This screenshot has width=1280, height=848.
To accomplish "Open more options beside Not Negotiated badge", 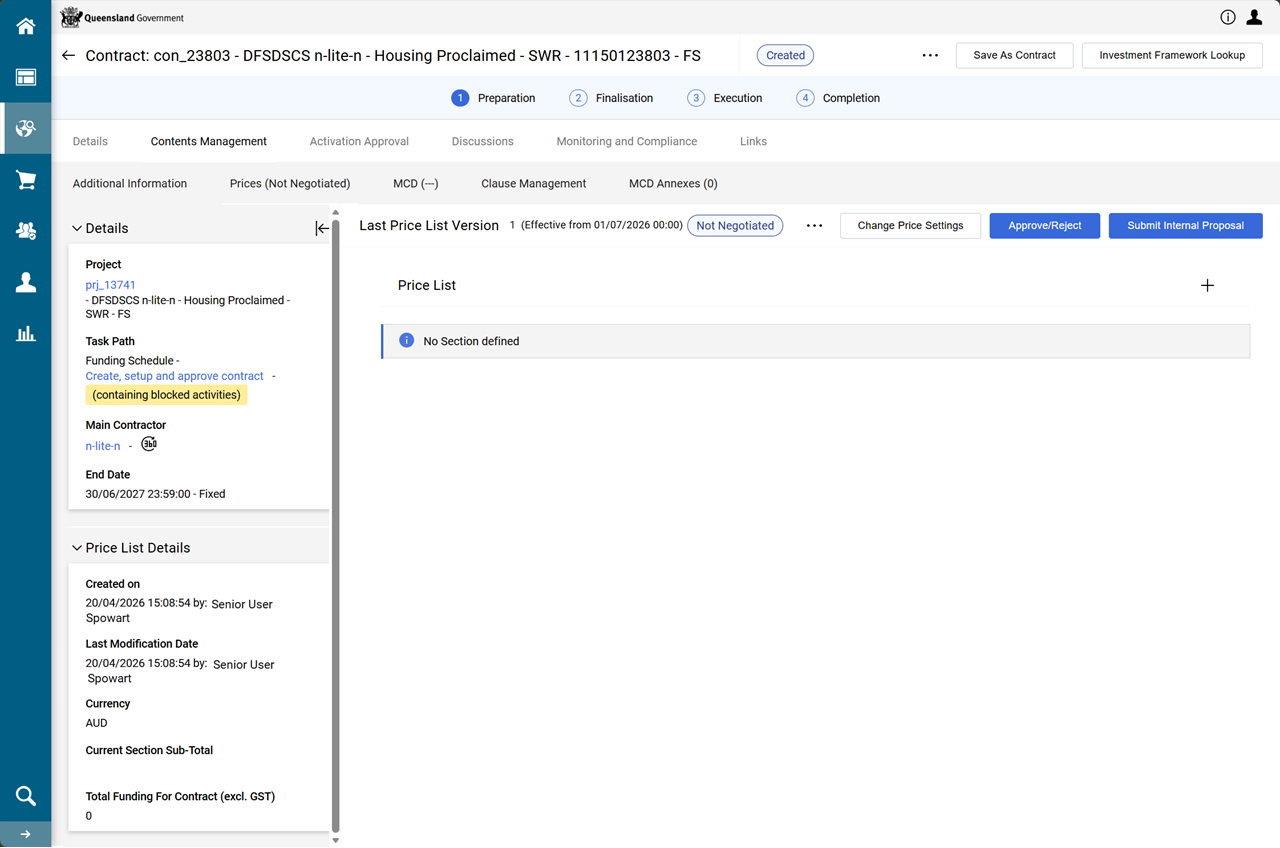I will pos(814,226).
